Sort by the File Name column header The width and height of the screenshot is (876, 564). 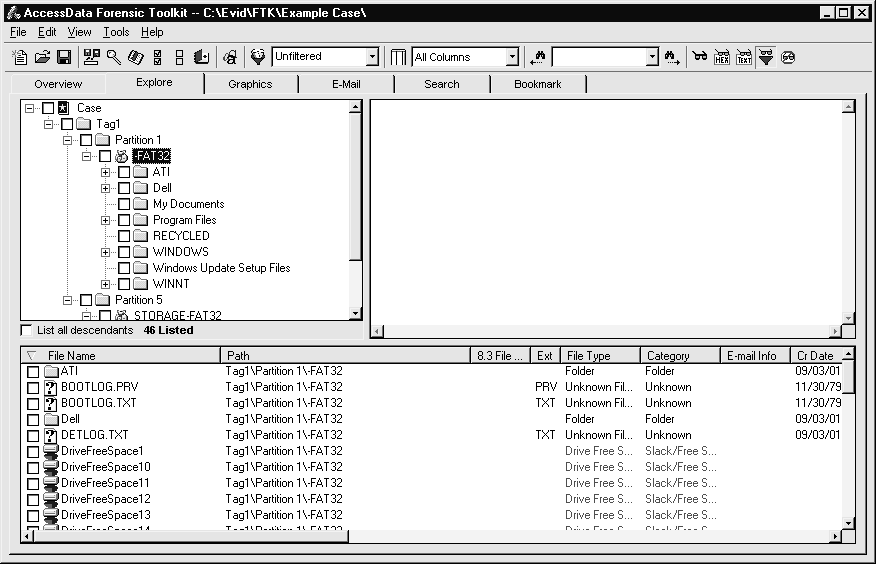(x=121, y=356)
